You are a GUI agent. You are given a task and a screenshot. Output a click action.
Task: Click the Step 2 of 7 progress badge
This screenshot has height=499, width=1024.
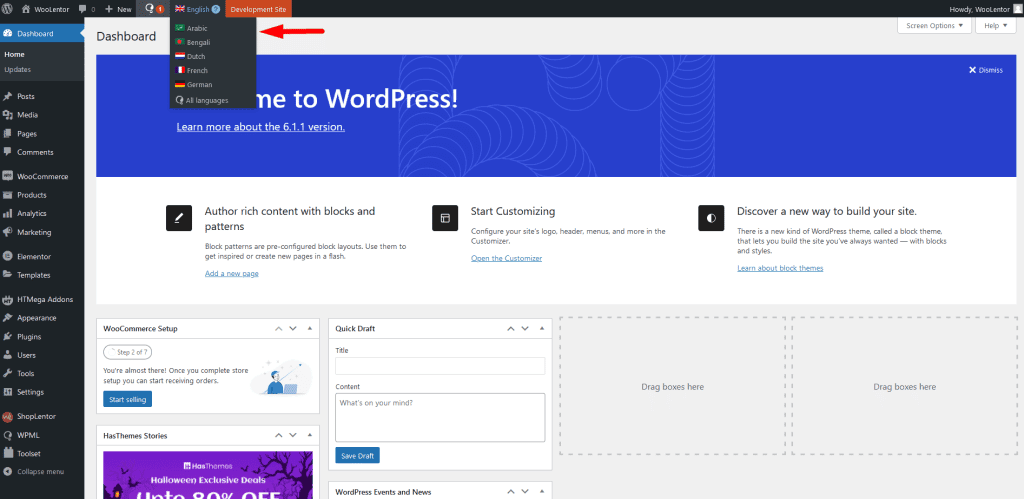click(128, 352)
